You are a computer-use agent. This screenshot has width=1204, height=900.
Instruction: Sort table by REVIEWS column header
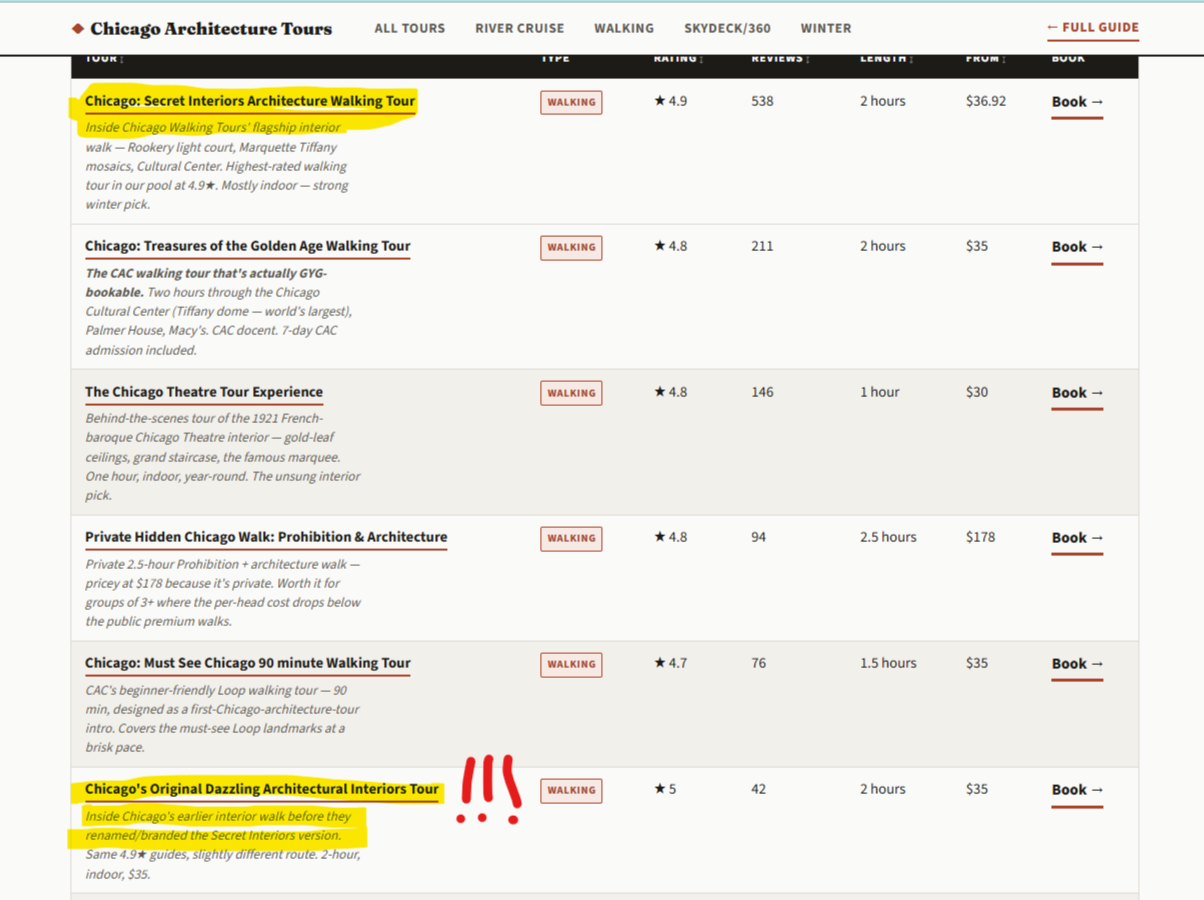[781, 59]
